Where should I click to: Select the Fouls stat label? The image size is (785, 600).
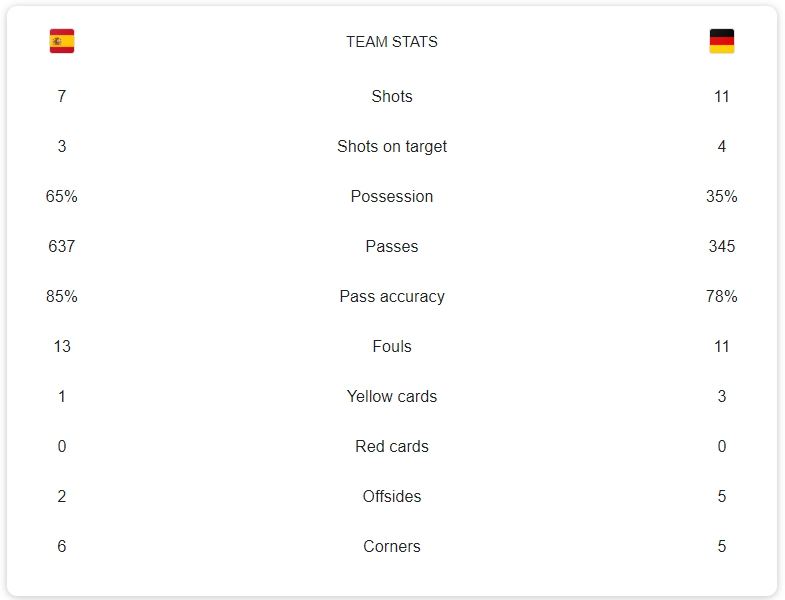tap(392, 347)
